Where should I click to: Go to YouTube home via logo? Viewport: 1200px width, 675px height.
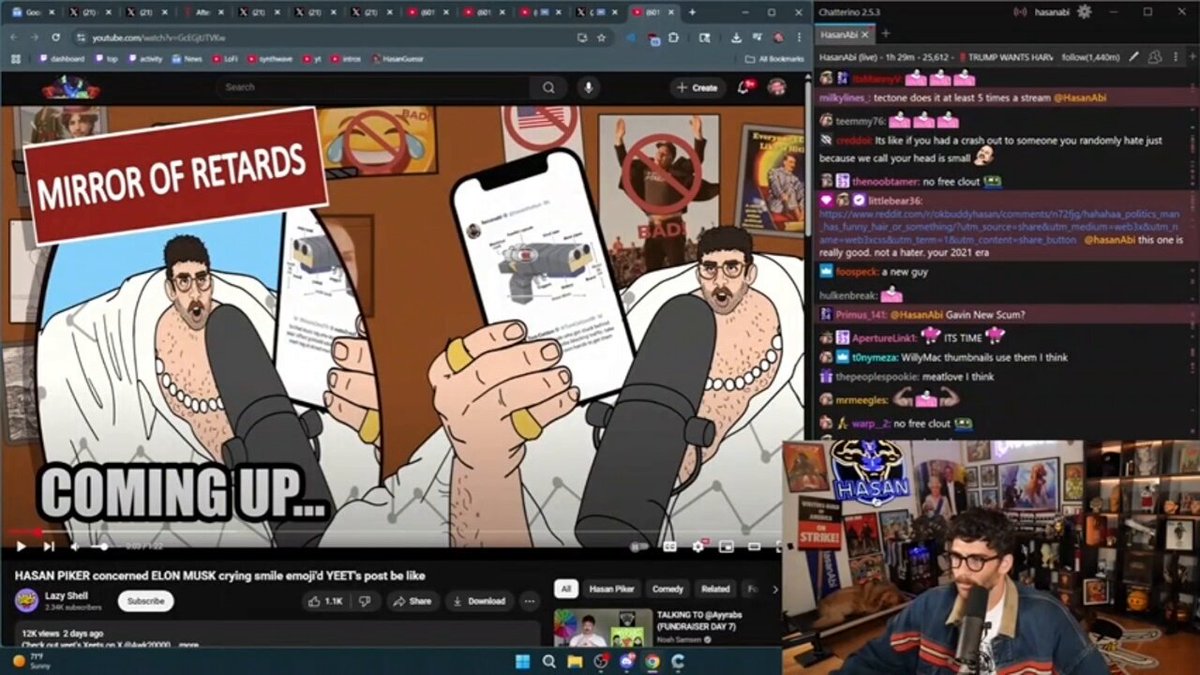point(70,88)
